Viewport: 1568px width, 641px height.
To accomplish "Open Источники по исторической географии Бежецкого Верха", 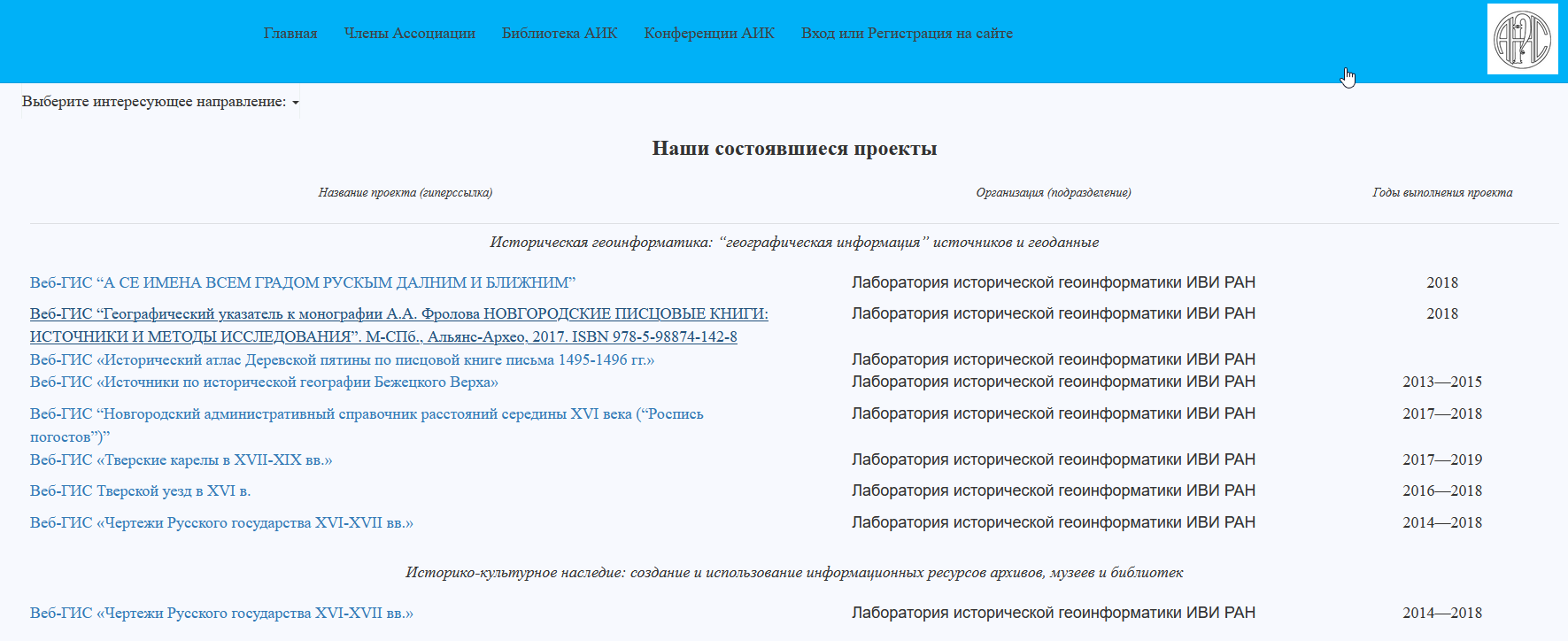I will 264,382.
